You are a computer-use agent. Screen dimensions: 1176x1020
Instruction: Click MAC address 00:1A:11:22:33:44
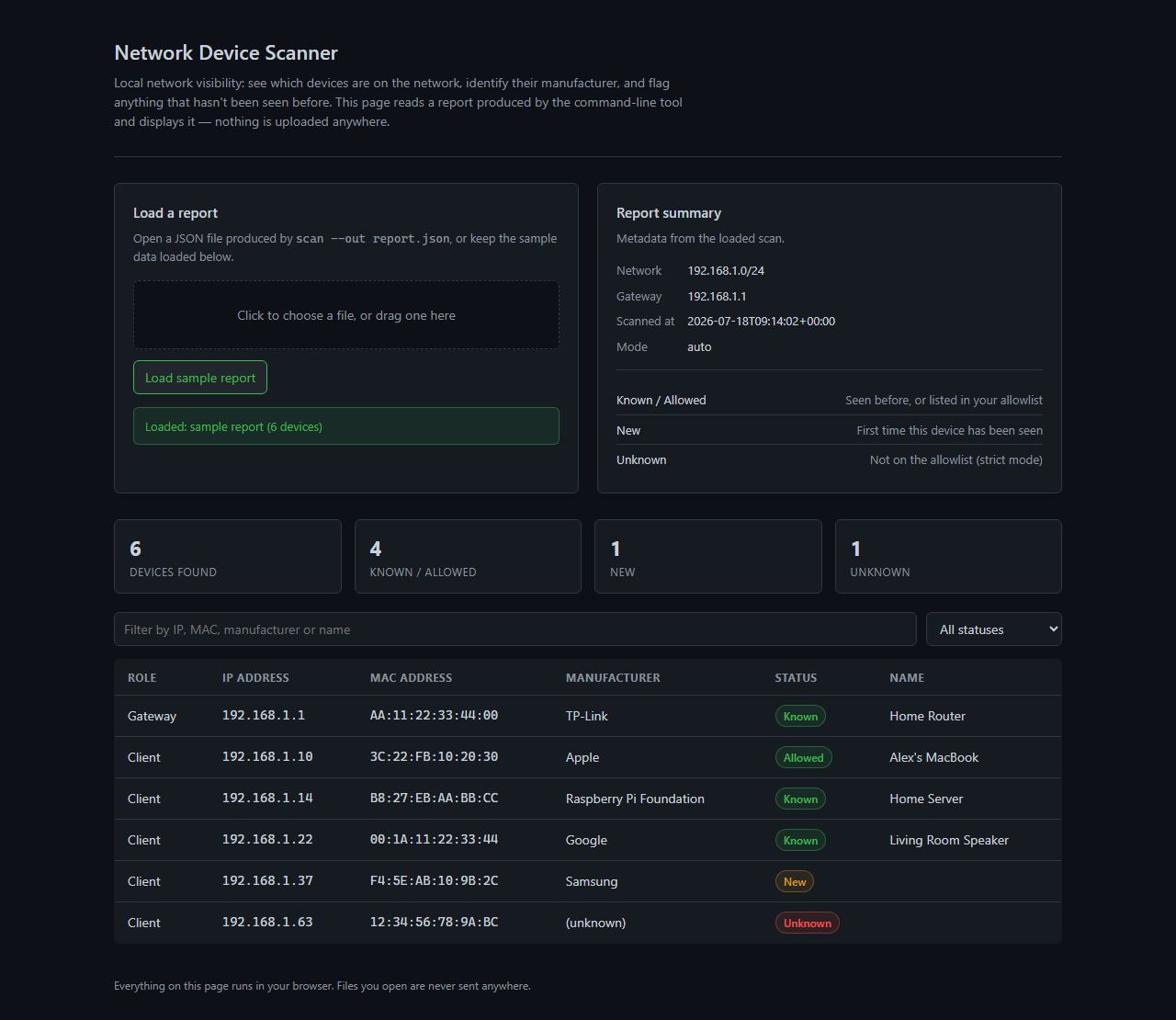434,839
